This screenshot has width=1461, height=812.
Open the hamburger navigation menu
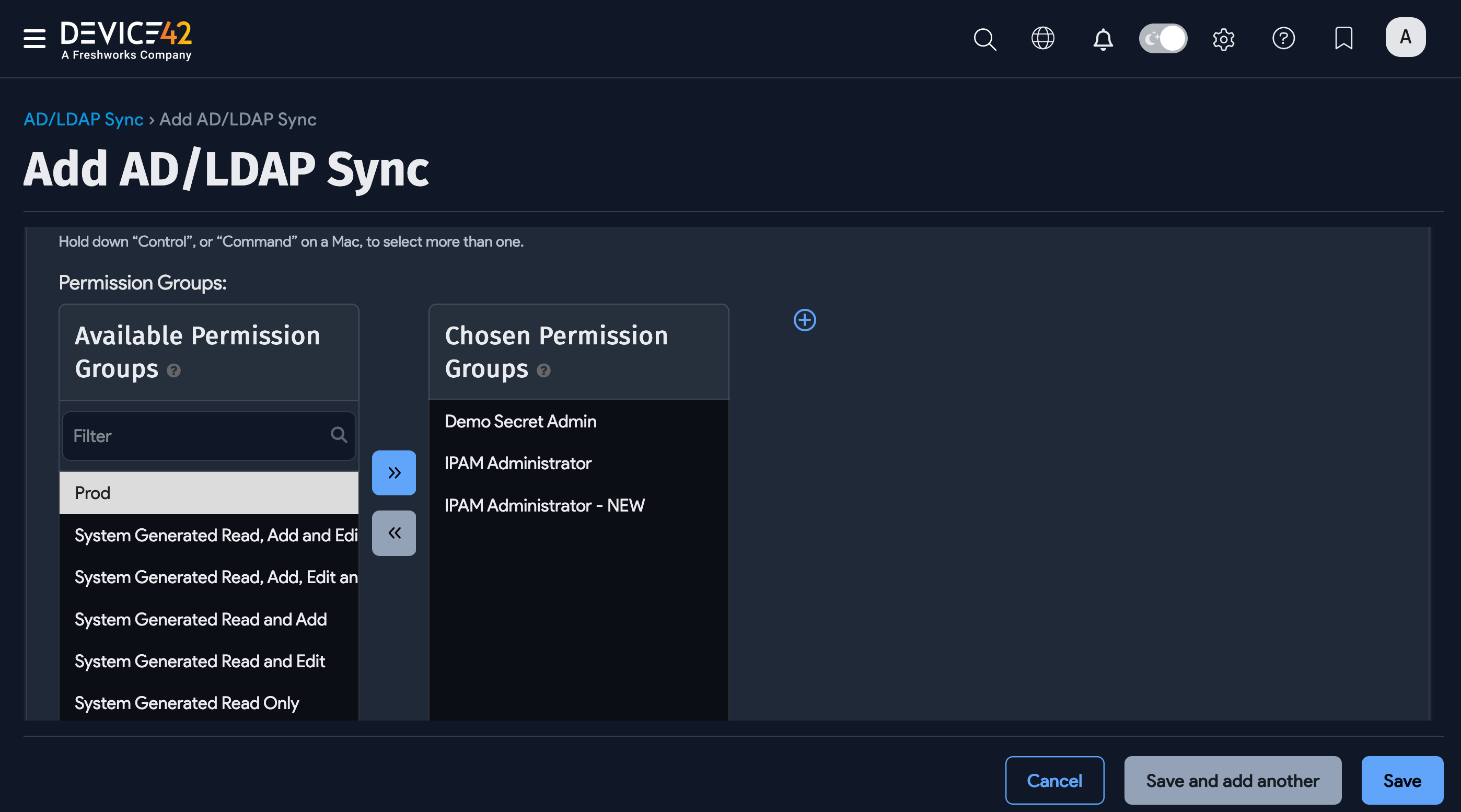tap(33, 39)
